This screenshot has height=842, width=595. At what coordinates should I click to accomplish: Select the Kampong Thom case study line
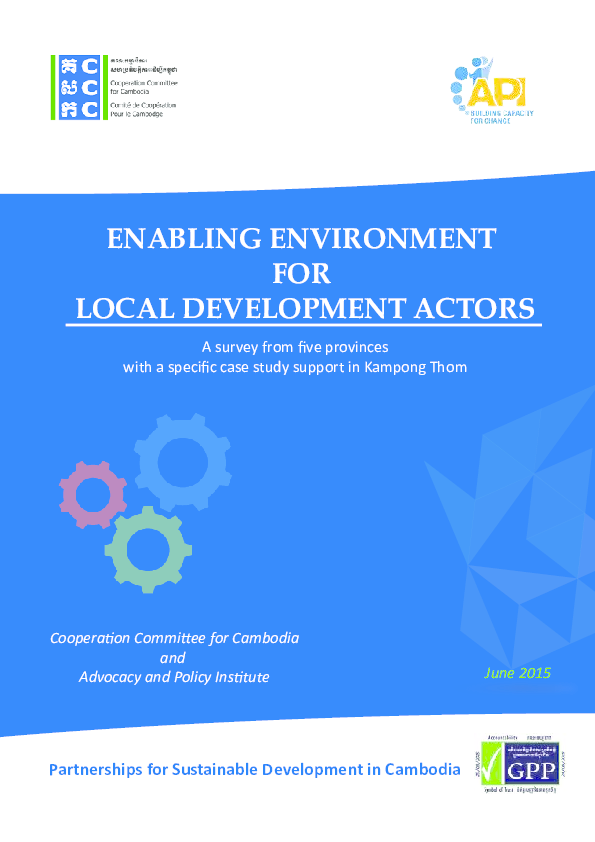295,367
